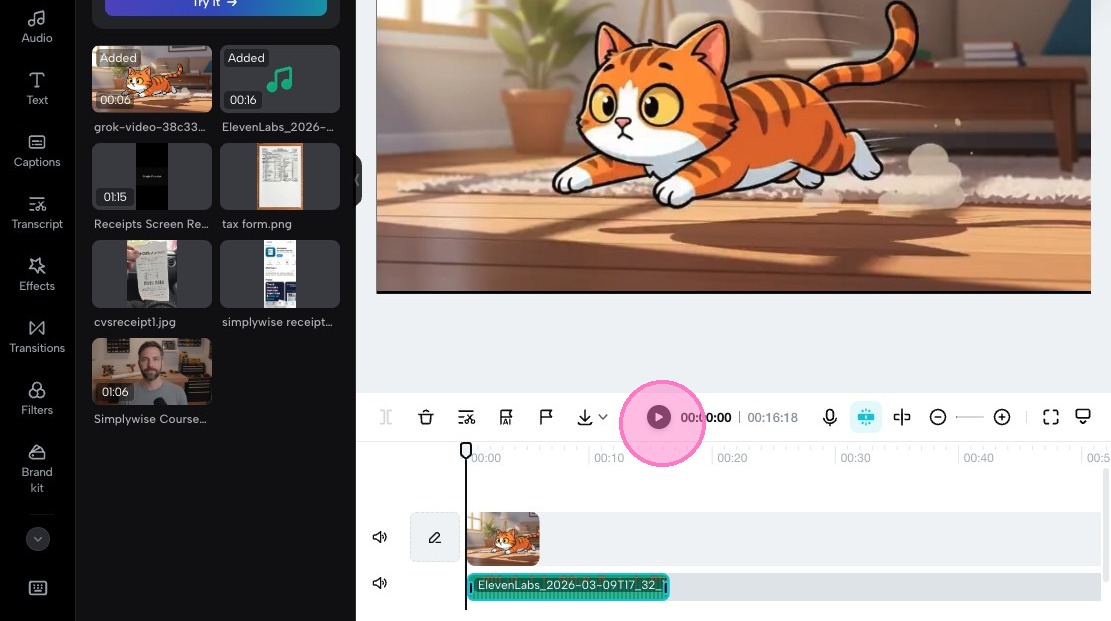Screen dimensions: 1111x621
Task: Mute the video track
Action: tap(380, 537)
